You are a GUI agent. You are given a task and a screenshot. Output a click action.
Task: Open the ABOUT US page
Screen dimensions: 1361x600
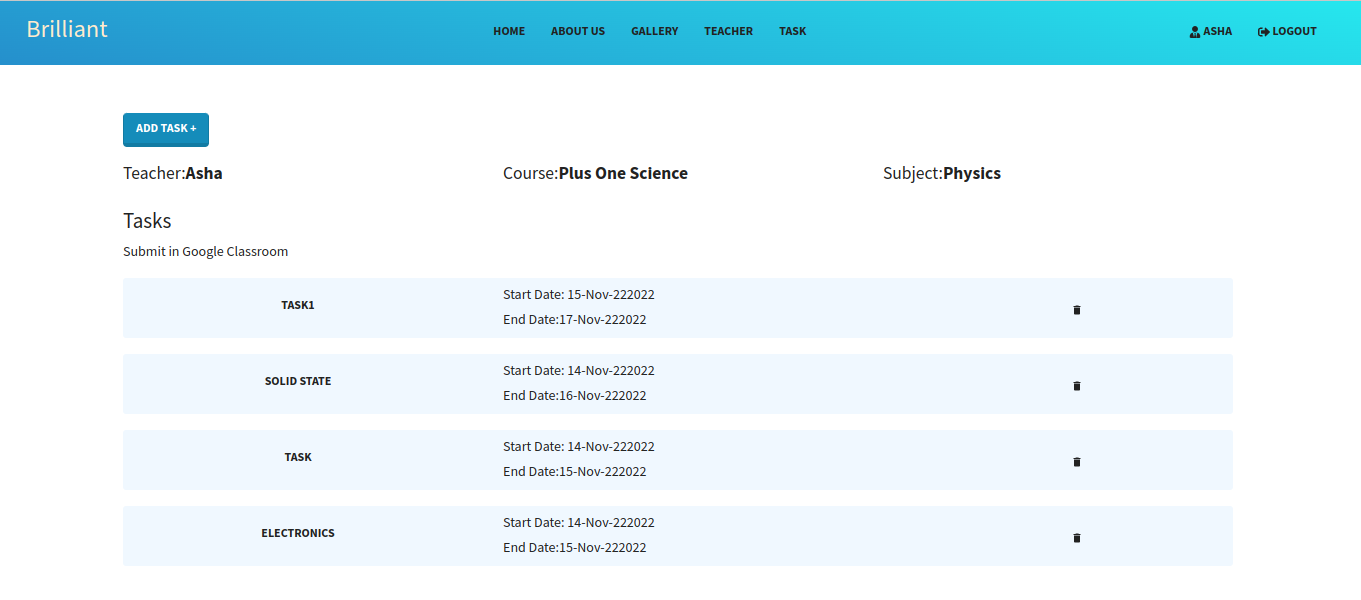tap(578, 32)
